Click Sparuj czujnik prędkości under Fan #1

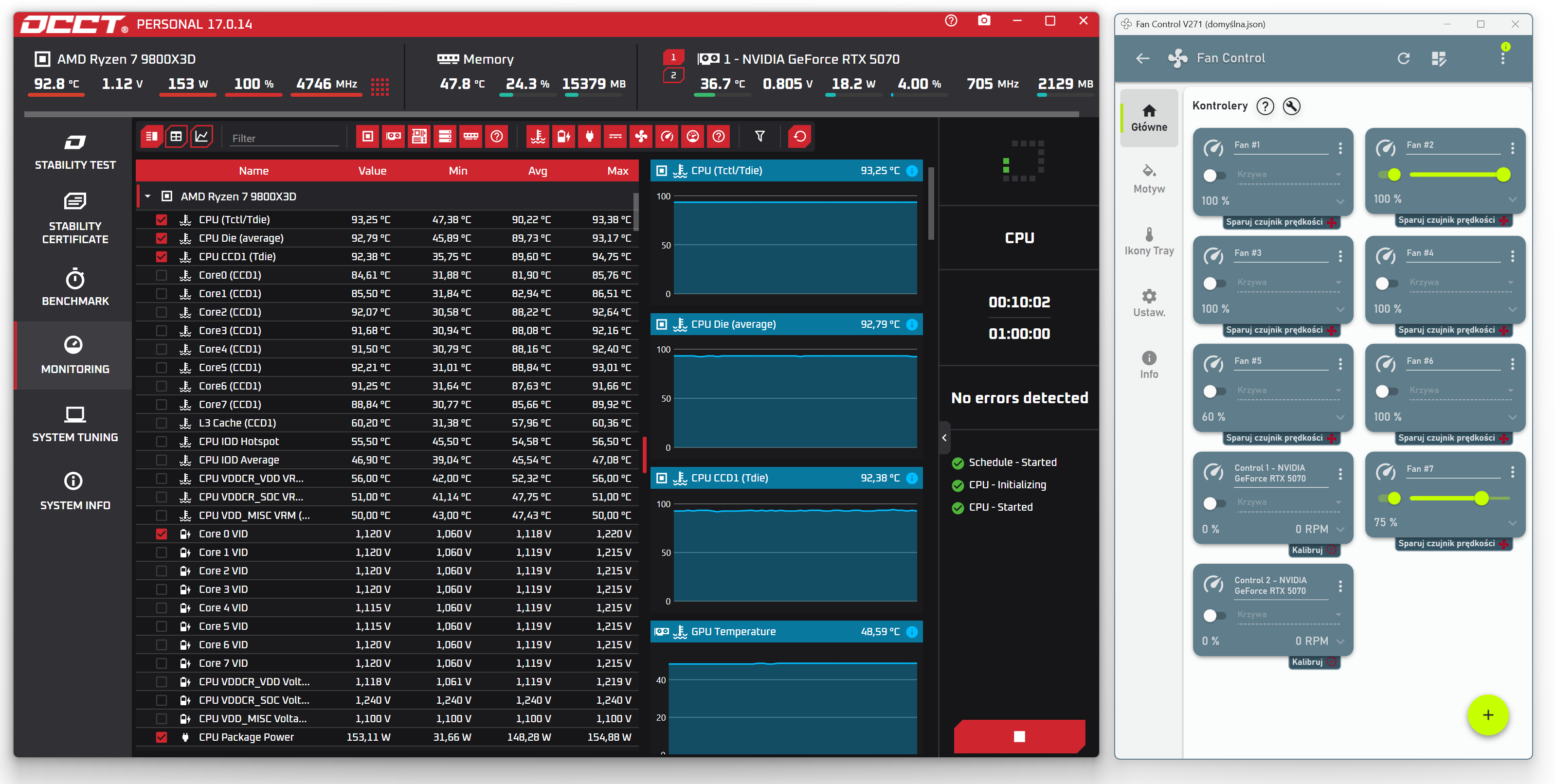[1281, 222]
